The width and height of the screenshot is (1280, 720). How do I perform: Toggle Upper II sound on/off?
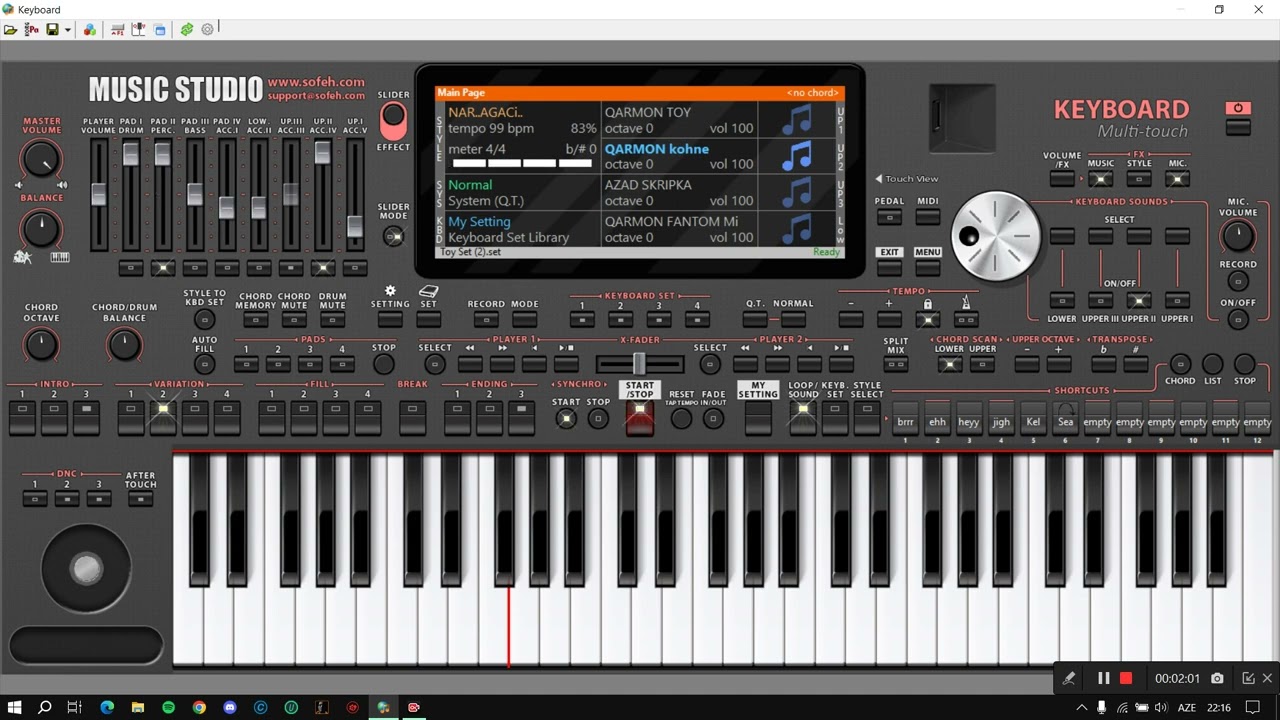pos(1138,300)
